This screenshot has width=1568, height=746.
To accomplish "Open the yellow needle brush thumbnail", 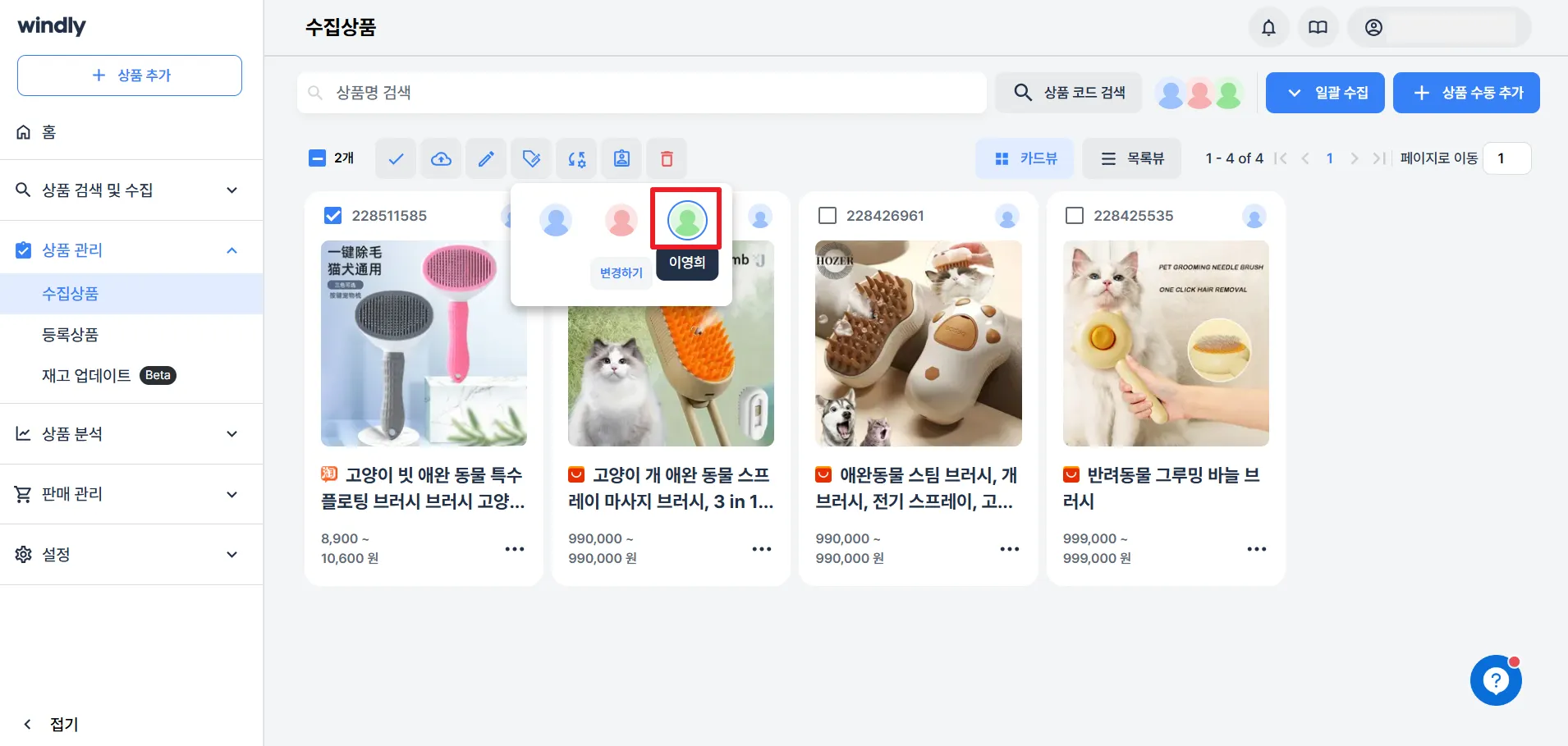I will pos(1166,343).
